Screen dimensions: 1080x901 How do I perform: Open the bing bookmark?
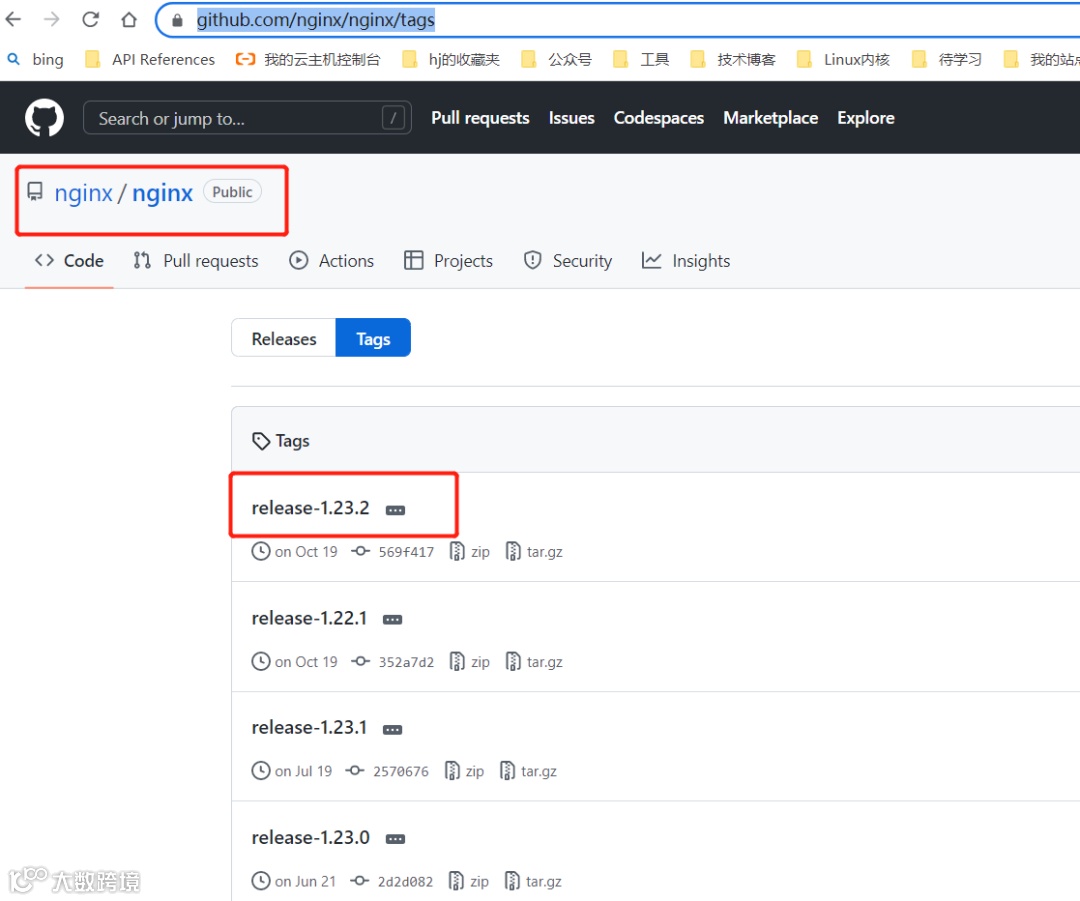[x=35, y=60]
